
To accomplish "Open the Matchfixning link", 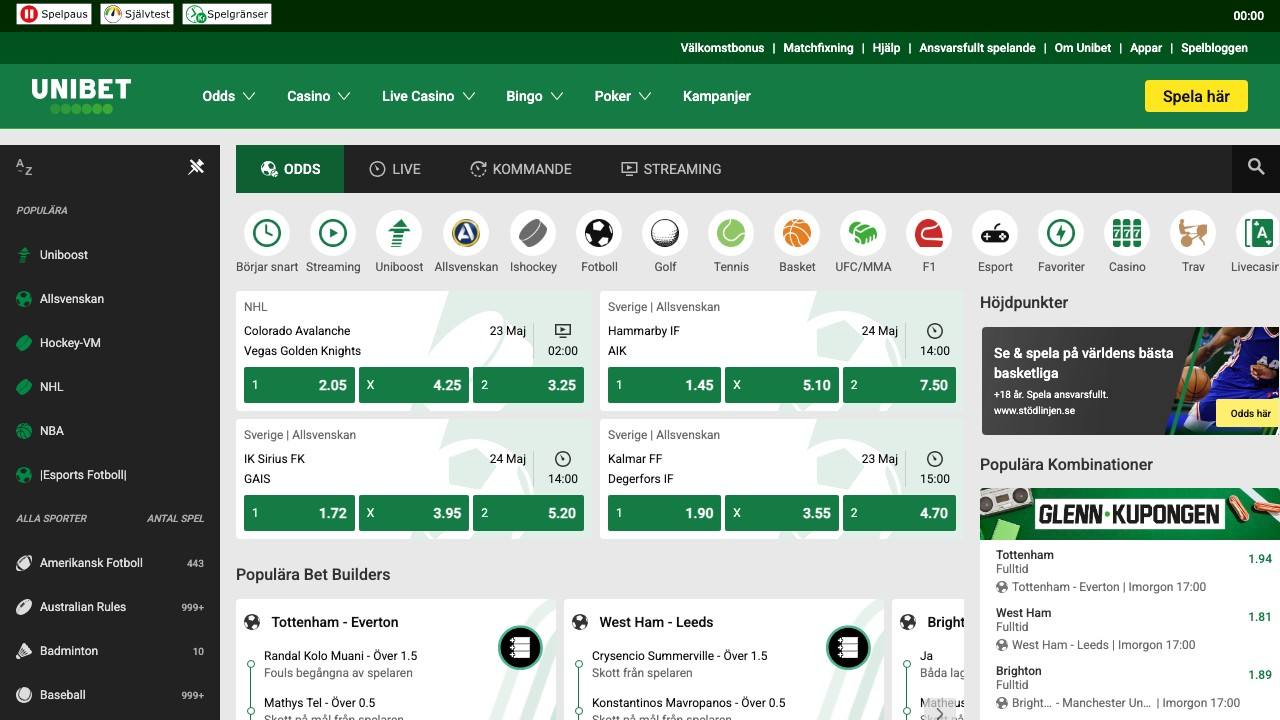I will 818,48.
